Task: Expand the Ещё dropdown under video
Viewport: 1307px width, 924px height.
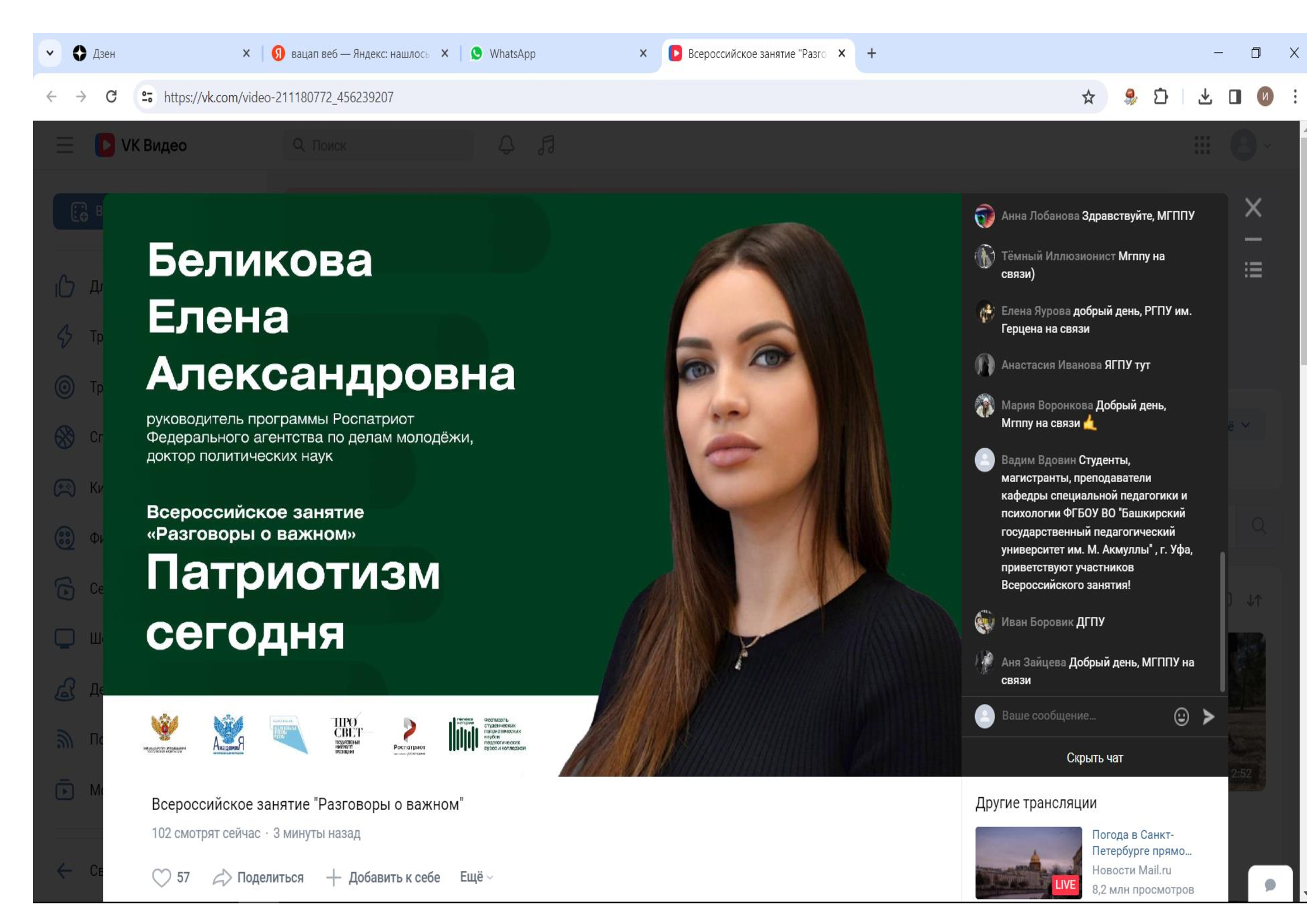Action: click(476, 877)
